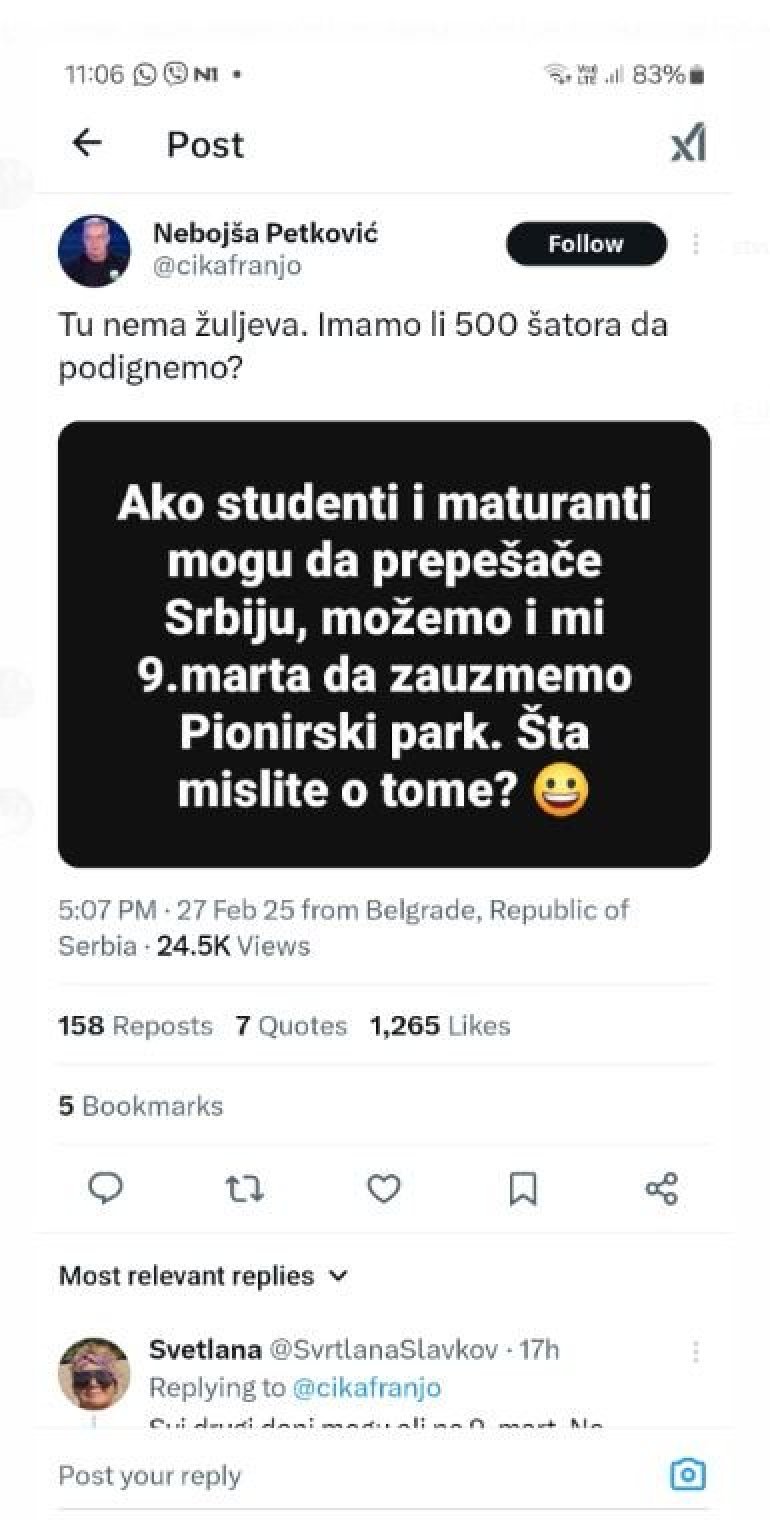
Task: Tap the reply speech bubble icon
Action: [x=105, y=1188]
